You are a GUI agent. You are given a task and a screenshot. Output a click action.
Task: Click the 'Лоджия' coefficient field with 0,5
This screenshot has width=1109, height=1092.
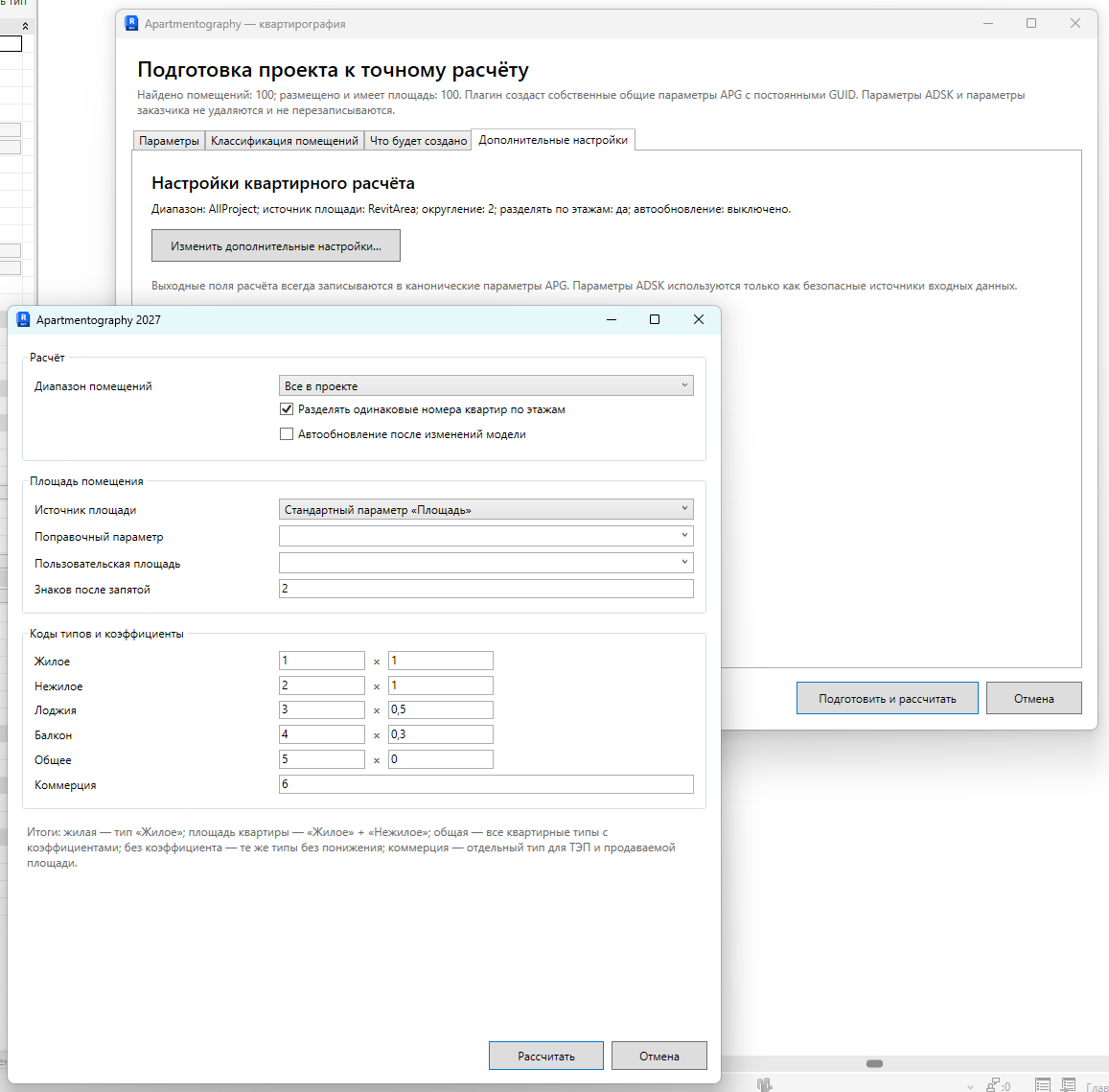coord(441,709)
